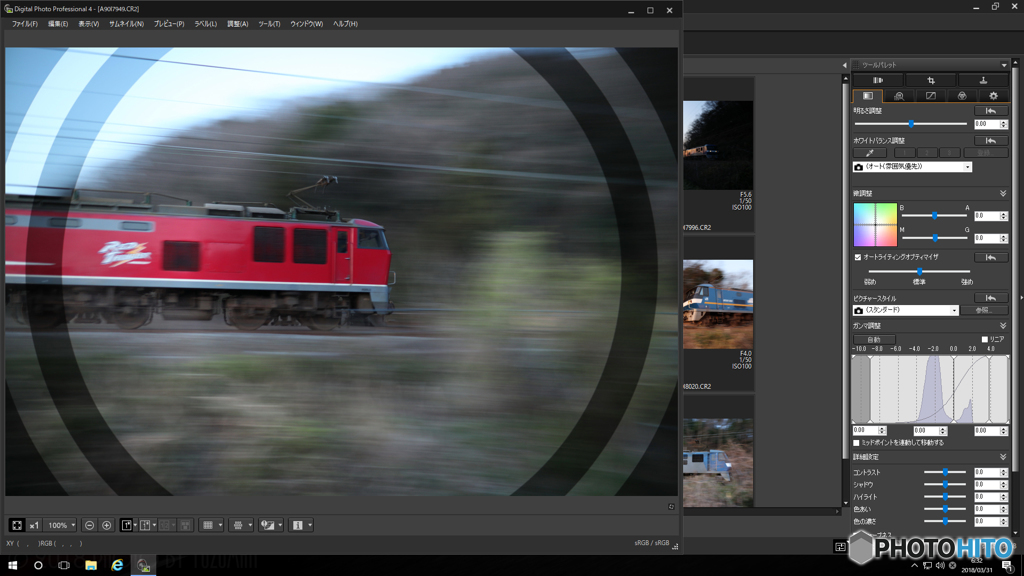Select the red locomotive night thumbnail F5.6
The height and width of the screenshot is (576, 1024).
click(718, 145)
